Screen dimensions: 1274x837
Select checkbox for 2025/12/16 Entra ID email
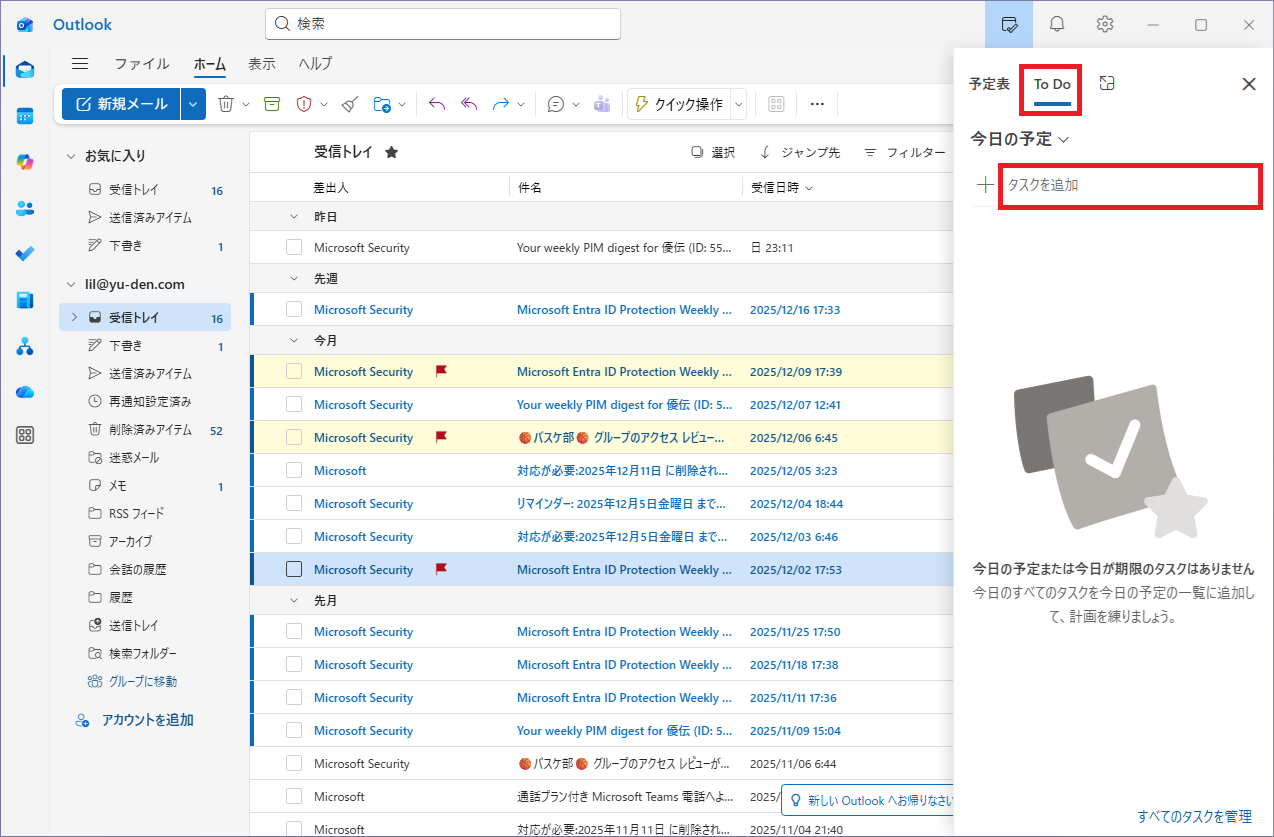pos(294,310)
